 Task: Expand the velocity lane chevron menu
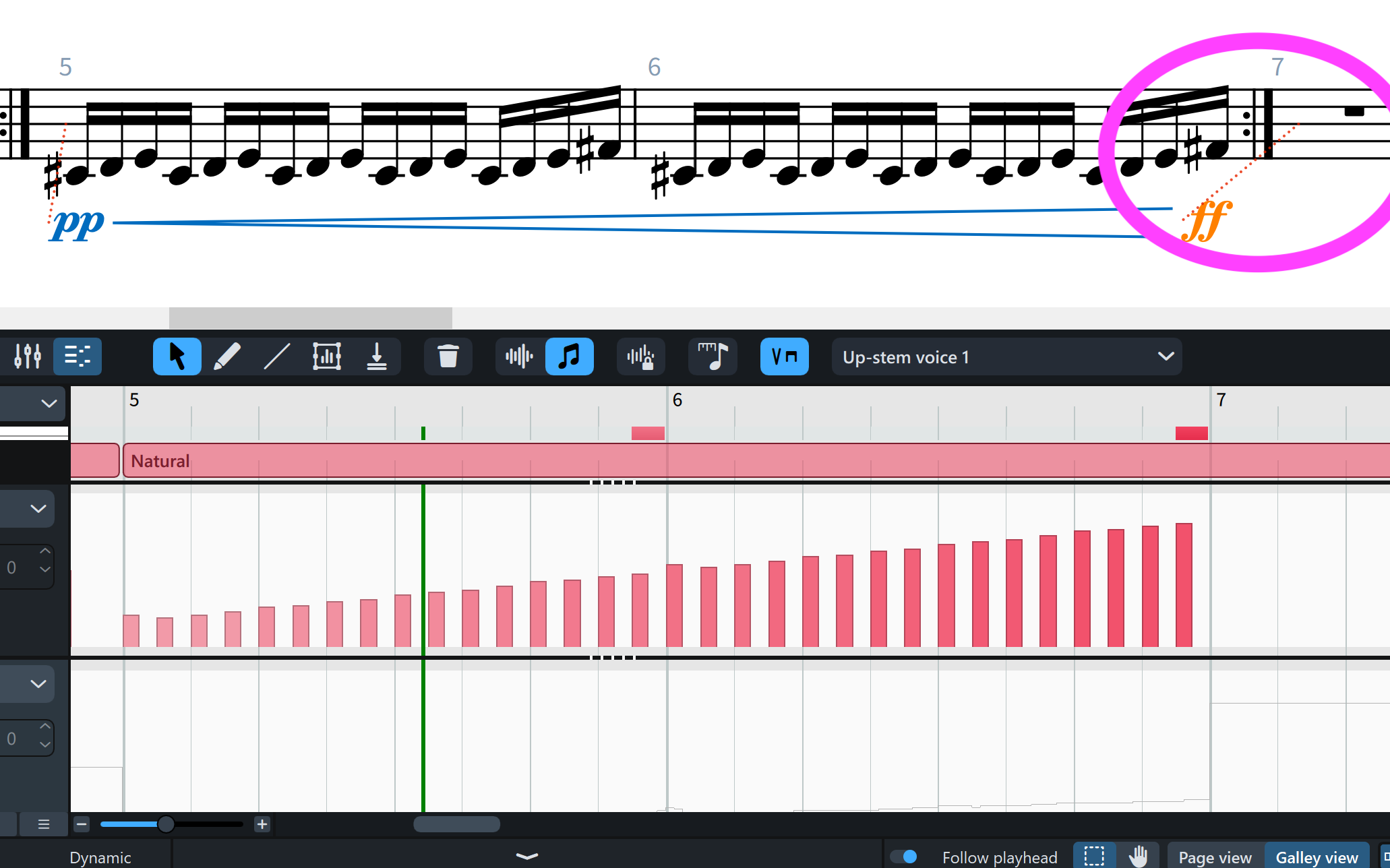pos(38,509)
